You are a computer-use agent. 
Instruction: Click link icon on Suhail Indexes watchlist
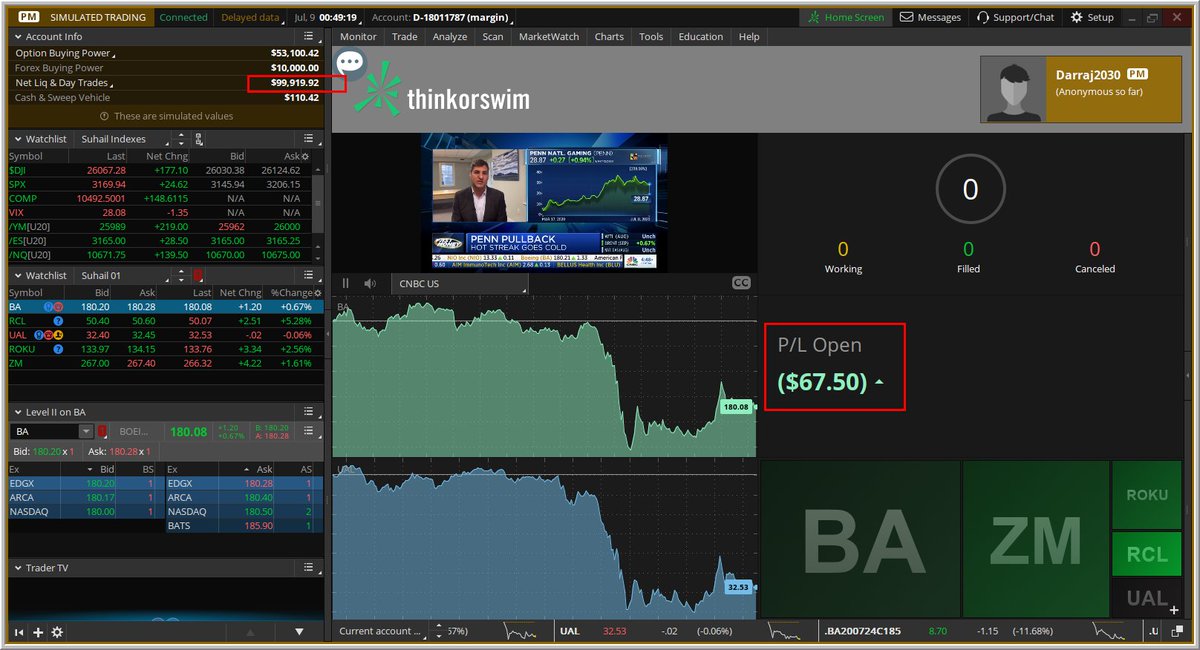pyautogui.click(x=199, y=139)
